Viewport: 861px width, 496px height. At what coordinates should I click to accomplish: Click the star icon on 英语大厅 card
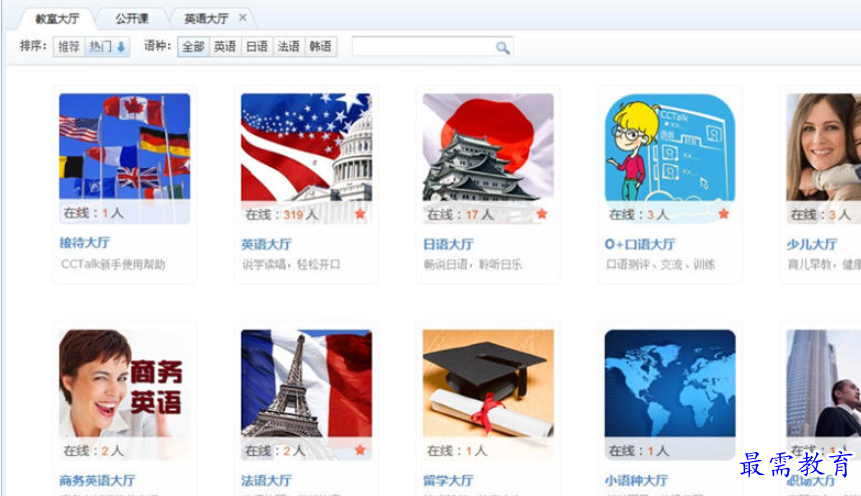pyautogui.click(x=360, y=214)
